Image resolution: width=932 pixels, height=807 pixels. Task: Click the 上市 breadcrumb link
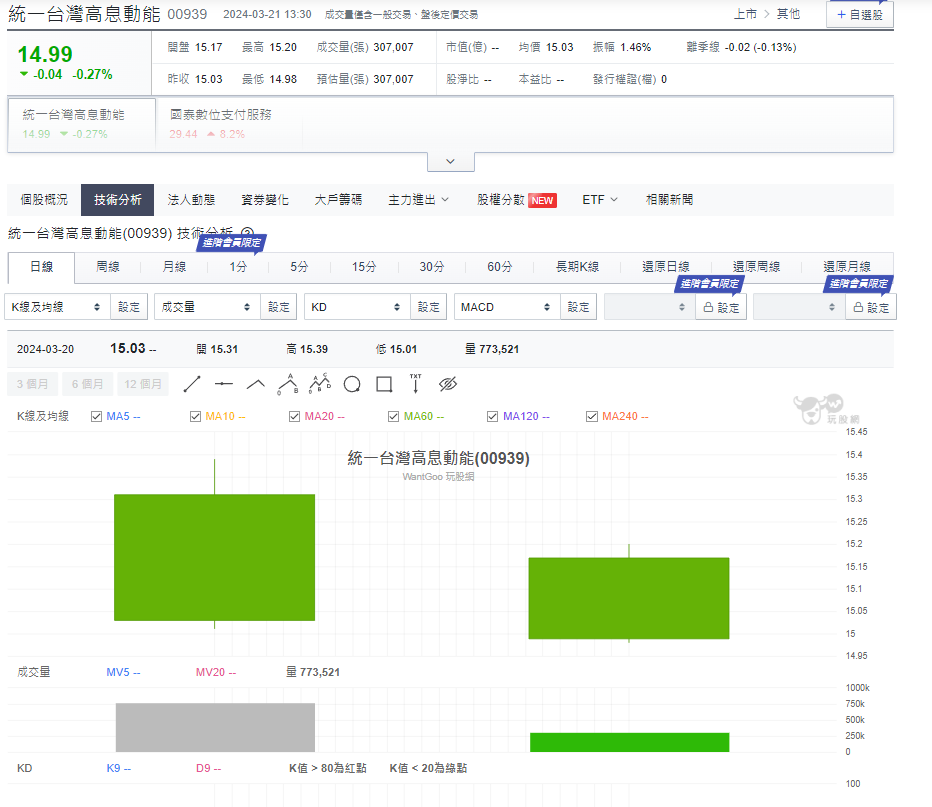pyautogui.click(x=745, y=14)
